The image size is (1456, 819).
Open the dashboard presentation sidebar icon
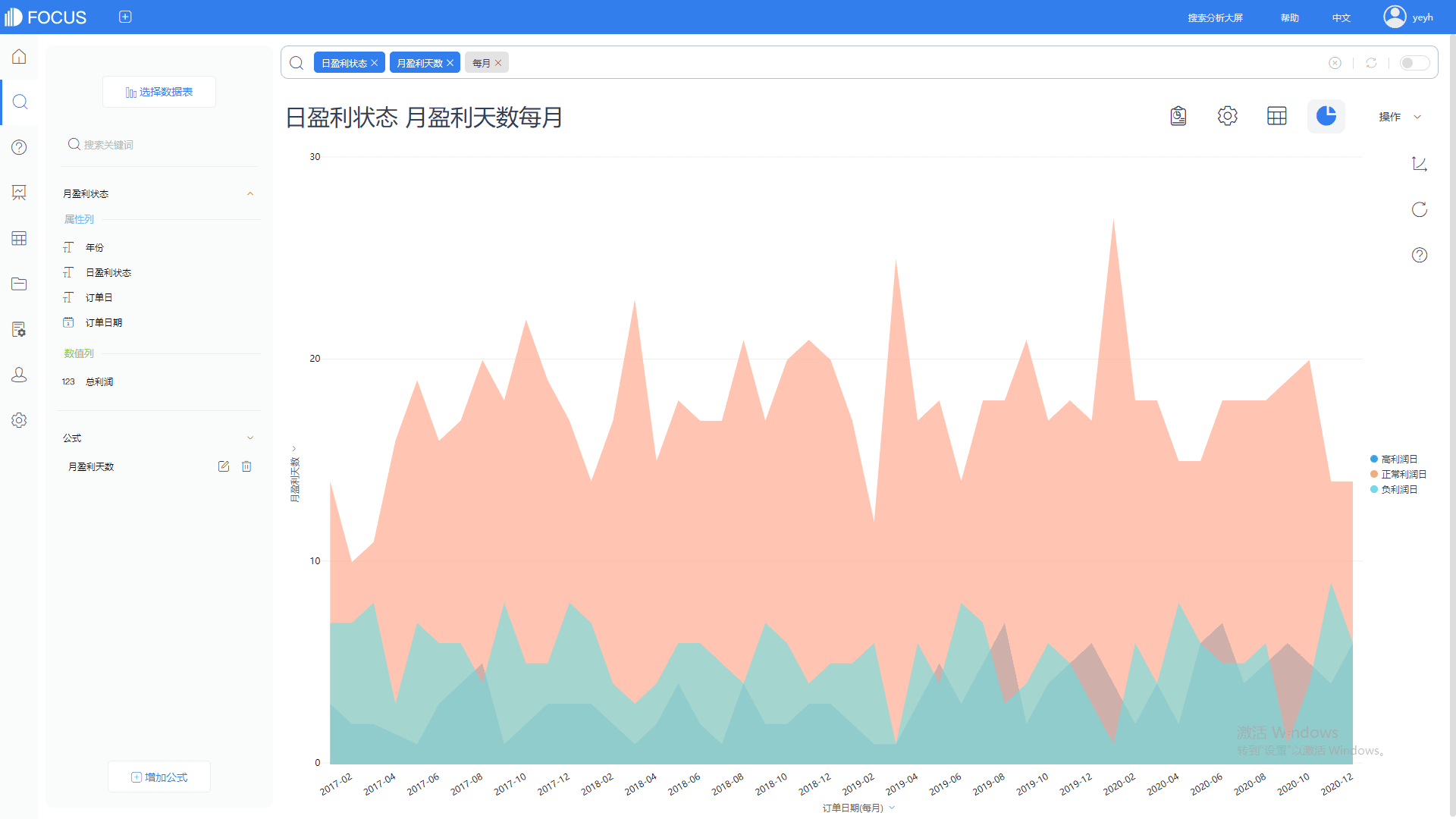(19, 193)
